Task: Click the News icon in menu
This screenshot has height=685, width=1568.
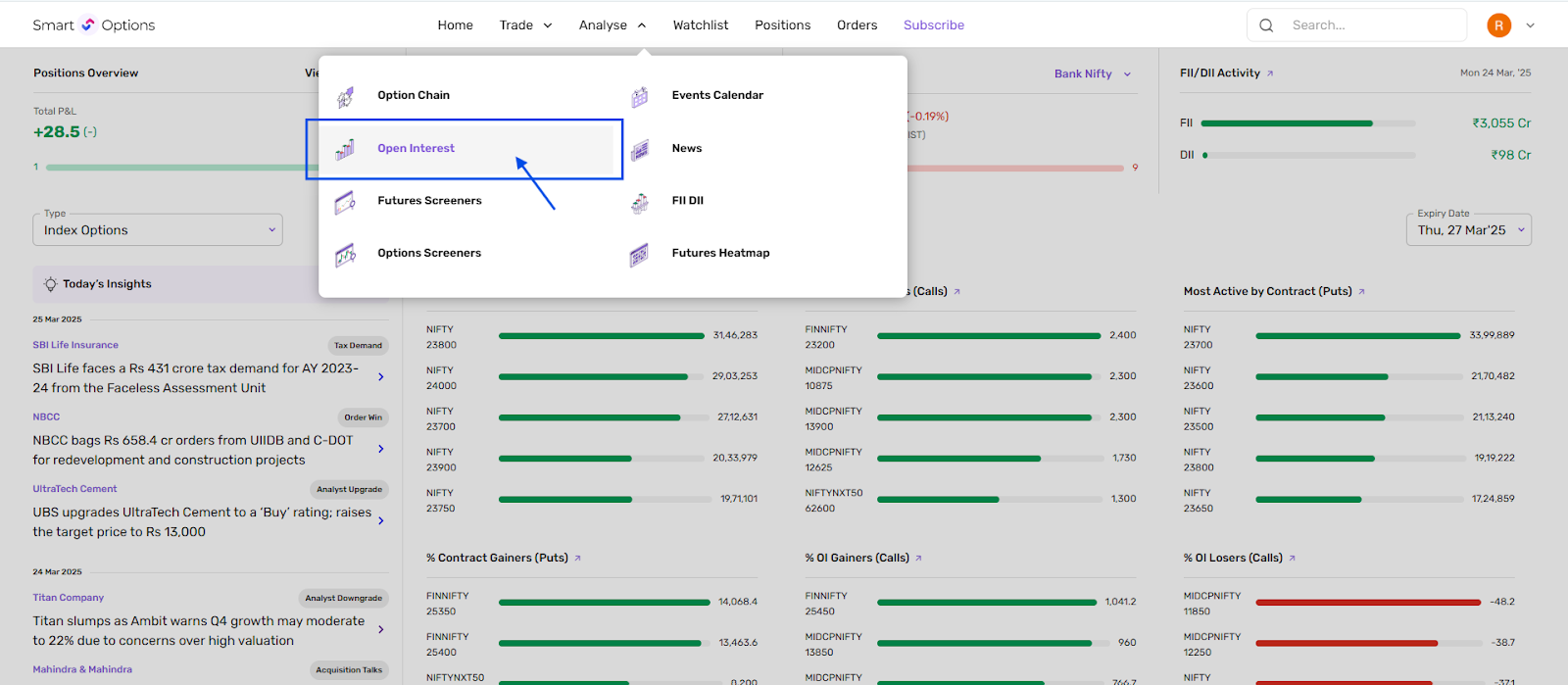Action: tap(639, 149)
